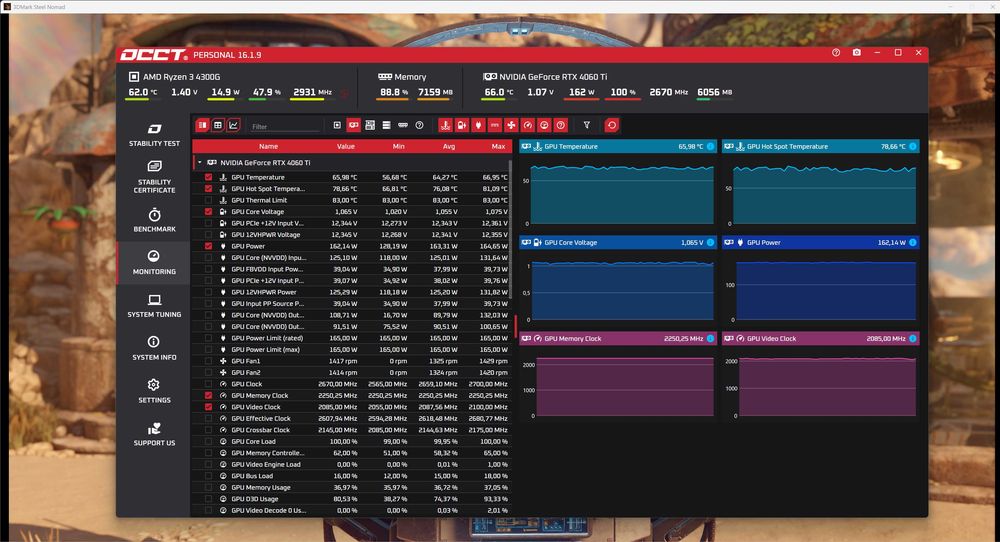Take screenshot with camera icon
This screenshot has width=1000, height=542.
point(857,53)
